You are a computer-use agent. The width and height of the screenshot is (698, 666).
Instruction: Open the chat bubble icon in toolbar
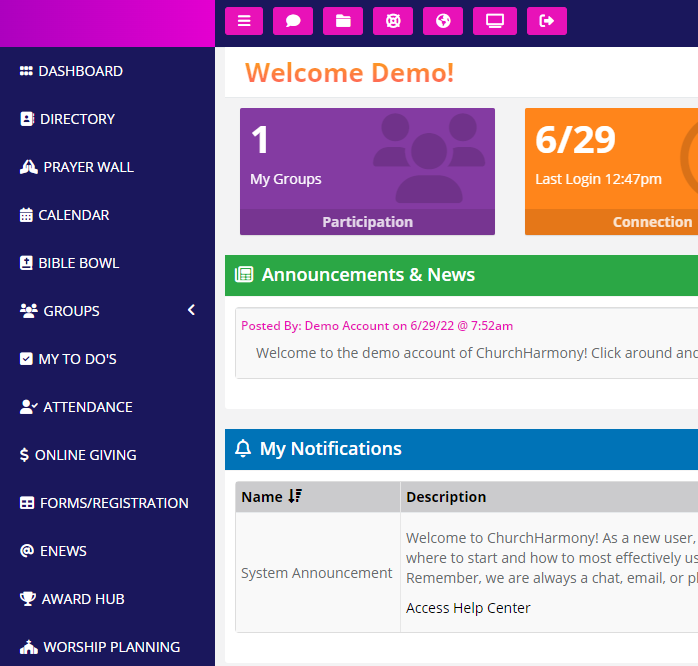(x=293, y=21)
